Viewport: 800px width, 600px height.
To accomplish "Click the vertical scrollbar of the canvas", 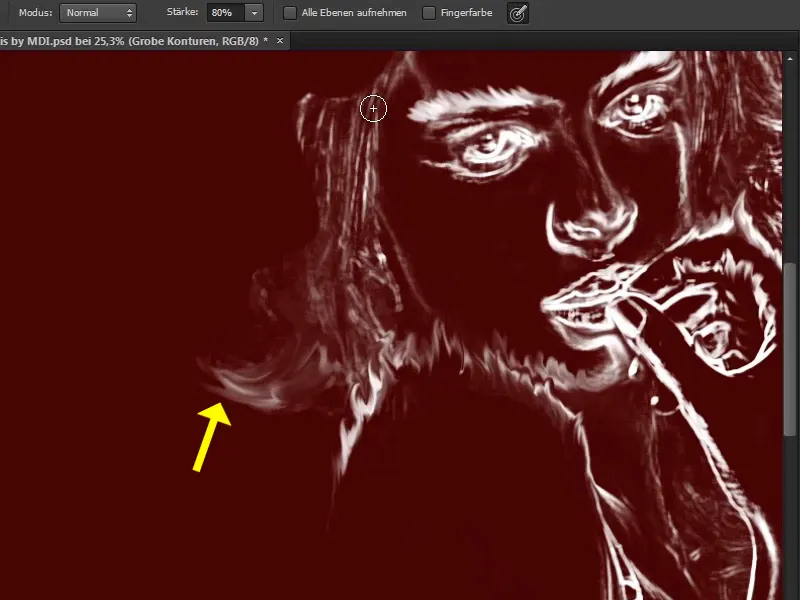I will coord(791,349).
